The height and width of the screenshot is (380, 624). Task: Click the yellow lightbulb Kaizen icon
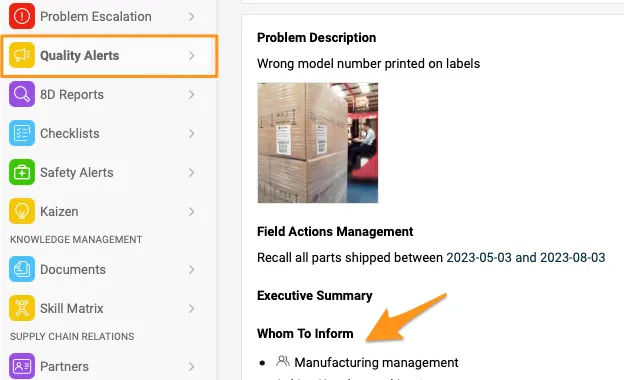click(22, 211)
